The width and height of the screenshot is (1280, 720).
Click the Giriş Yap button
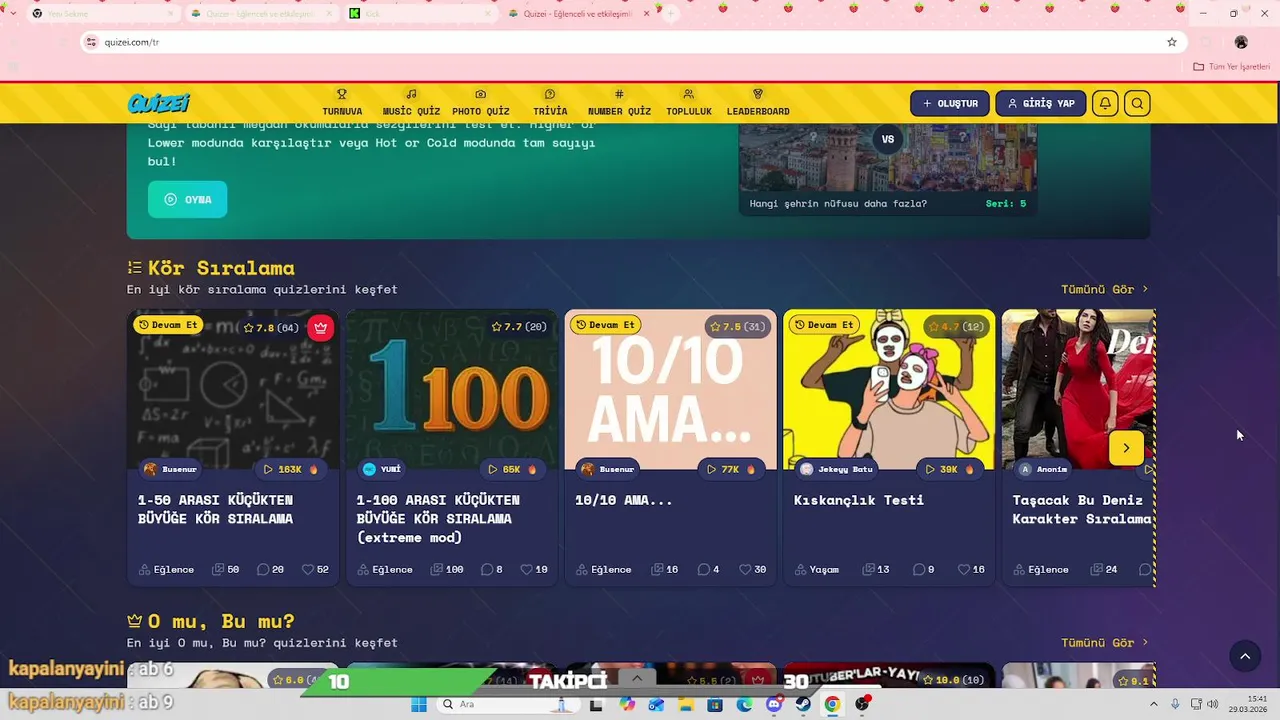point(1040,103)
